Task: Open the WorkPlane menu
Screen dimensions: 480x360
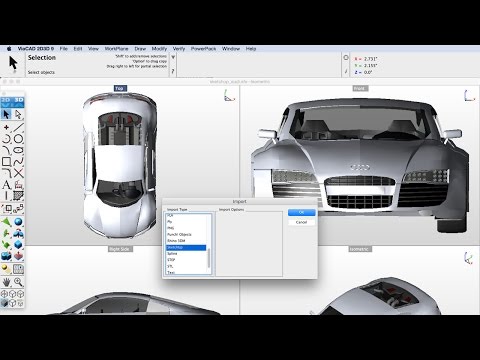Action: [x=116, y=49]
